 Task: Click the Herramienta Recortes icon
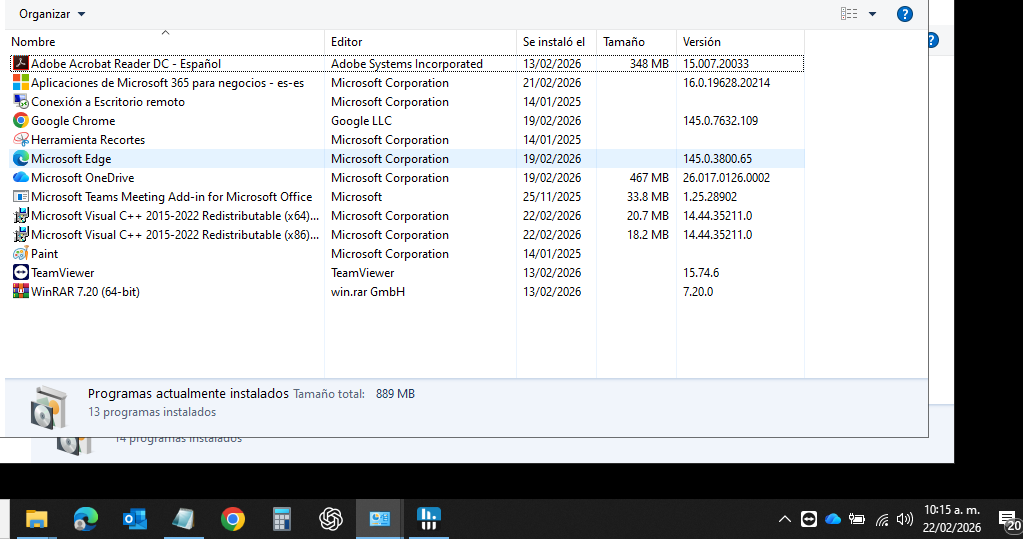pos(20,140)
